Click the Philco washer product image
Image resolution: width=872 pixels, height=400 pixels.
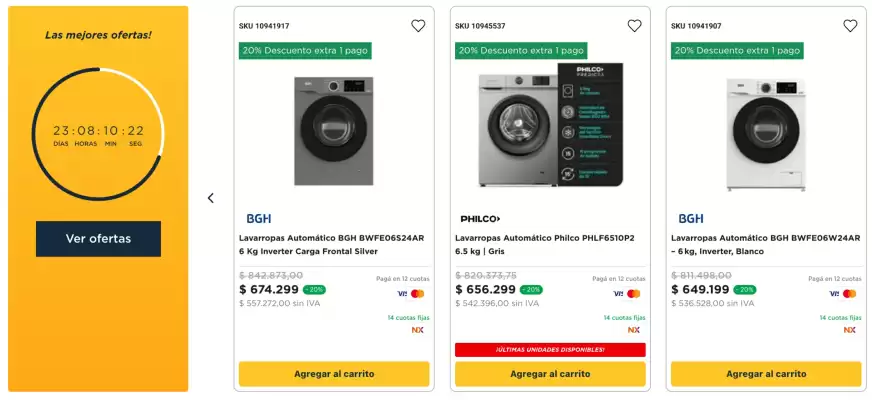pos(550,126)
